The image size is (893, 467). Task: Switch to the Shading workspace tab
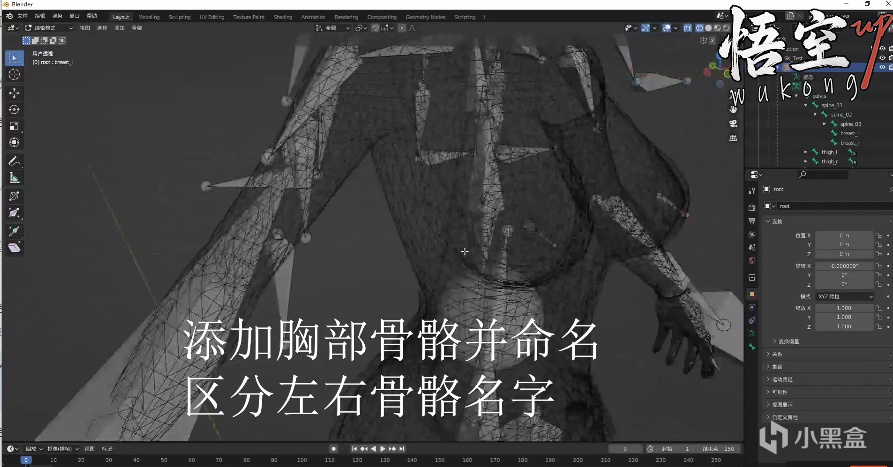pos(282,17)
